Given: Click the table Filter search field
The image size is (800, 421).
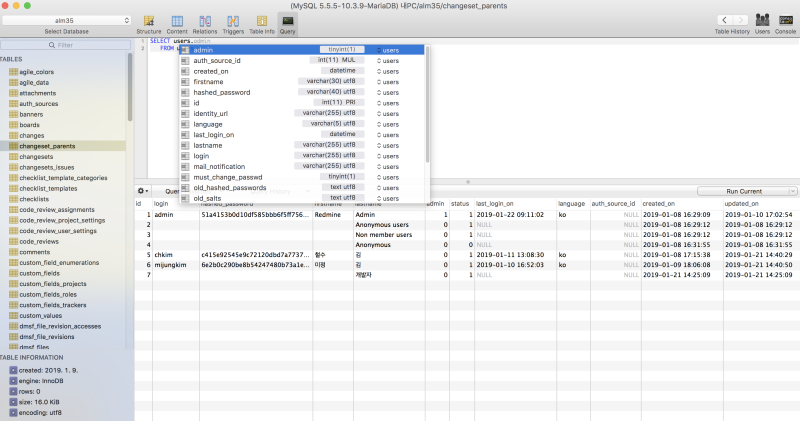Looking at the screenshot, I should click(x=65, y=45).
